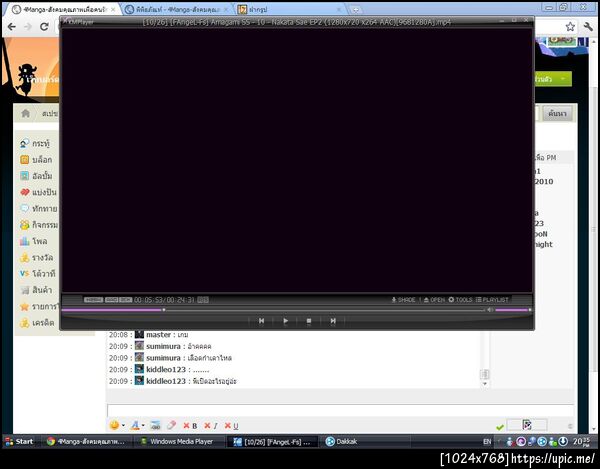Click the KMPlayer logo in title bar

[x=78, y=22]
